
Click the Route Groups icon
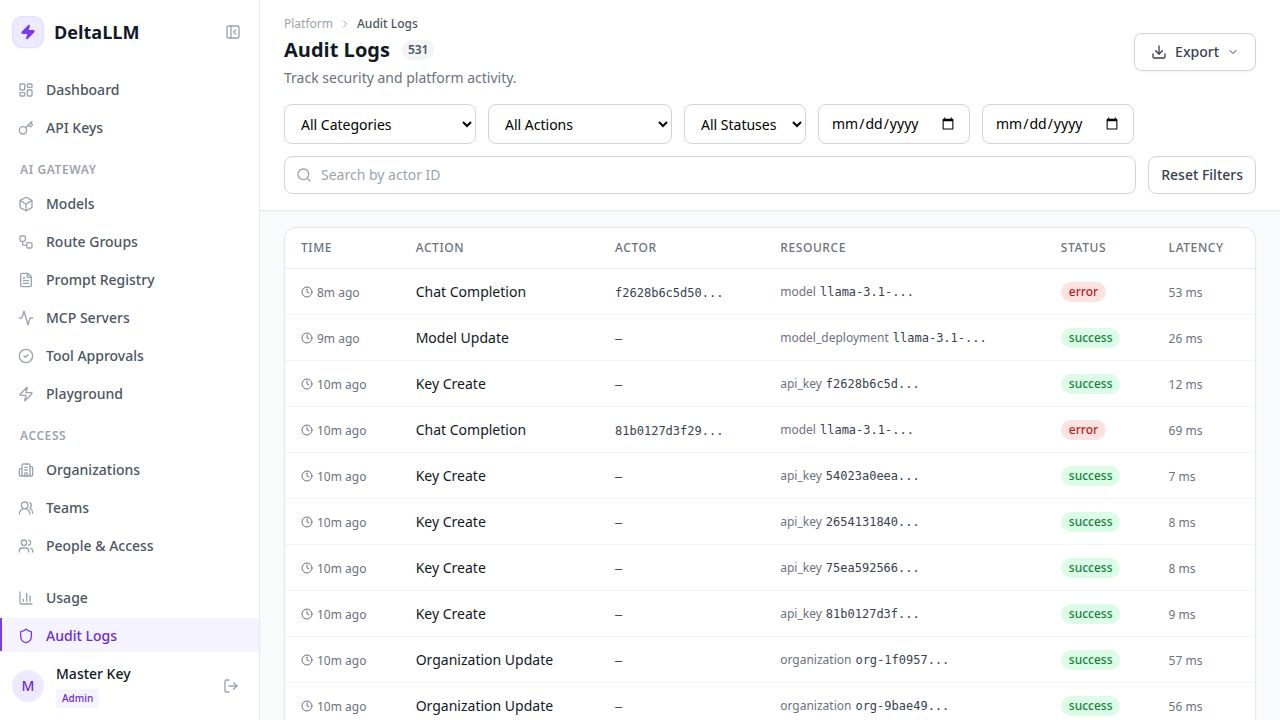click(x=26, y=242)
